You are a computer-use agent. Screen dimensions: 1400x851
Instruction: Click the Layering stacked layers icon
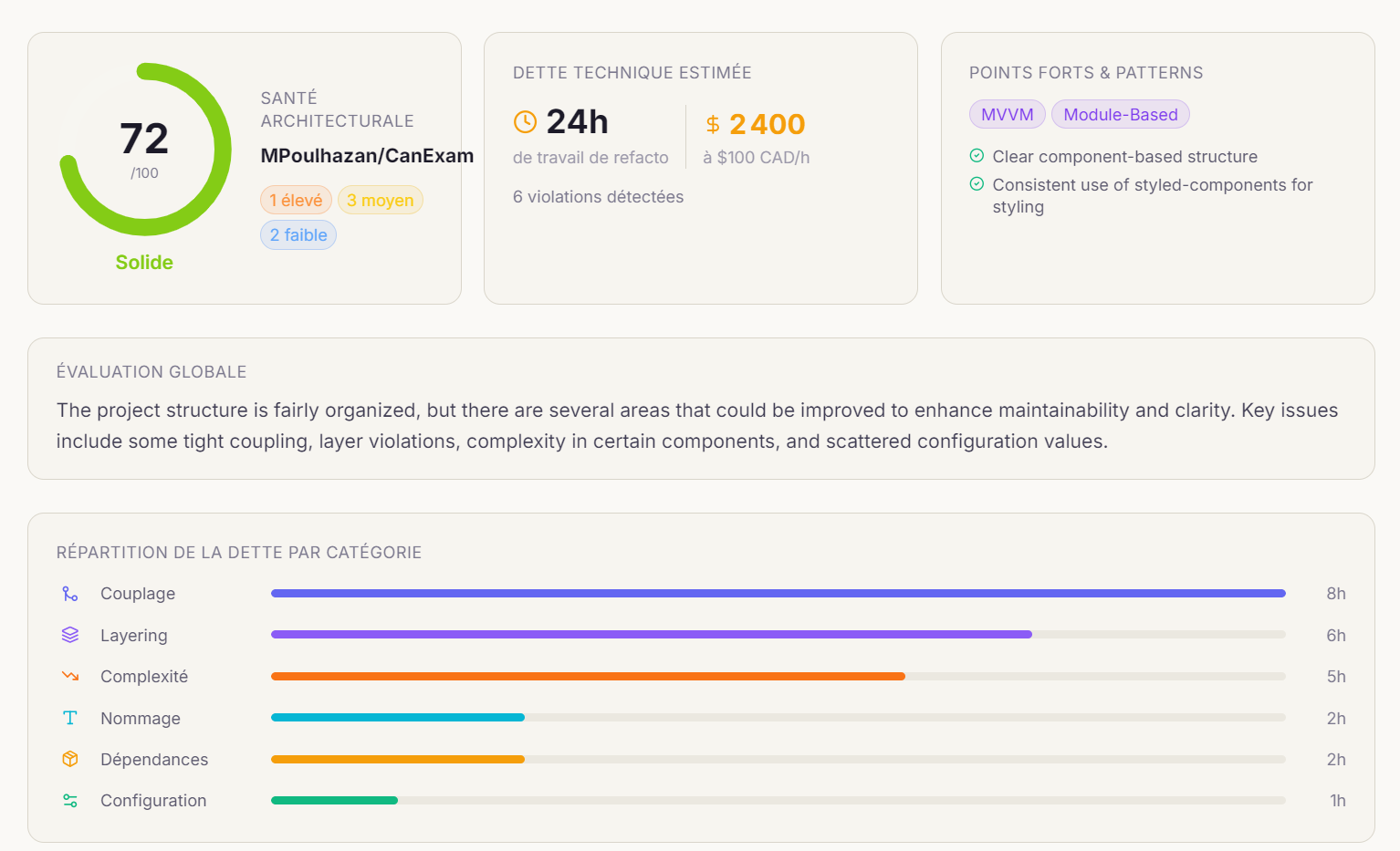(x=70, y=635)
